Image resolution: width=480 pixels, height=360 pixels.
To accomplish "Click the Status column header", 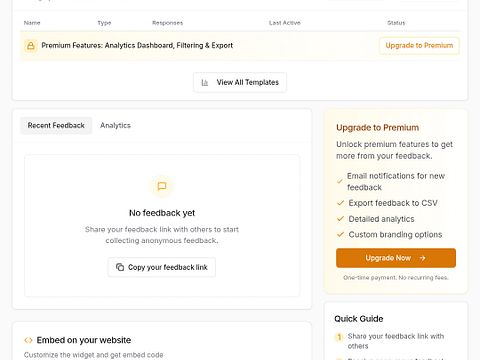I will click(x=396, y=23).
